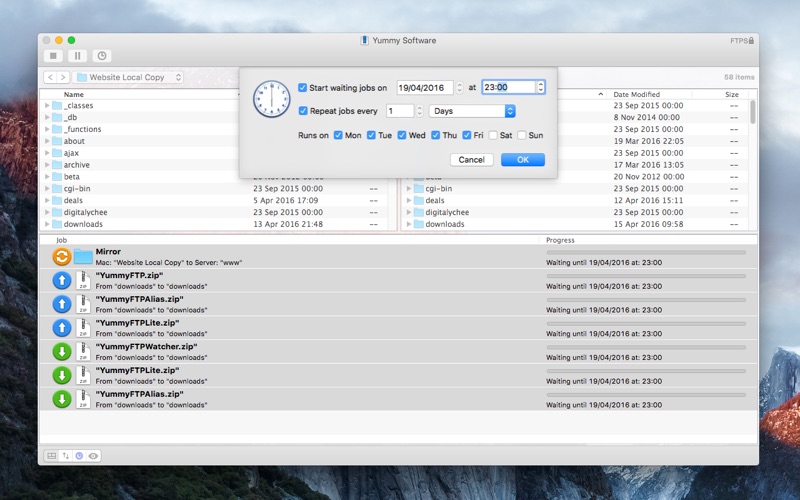Go back using the left arrow
The image size is (800, 500).
pos(51,77)
